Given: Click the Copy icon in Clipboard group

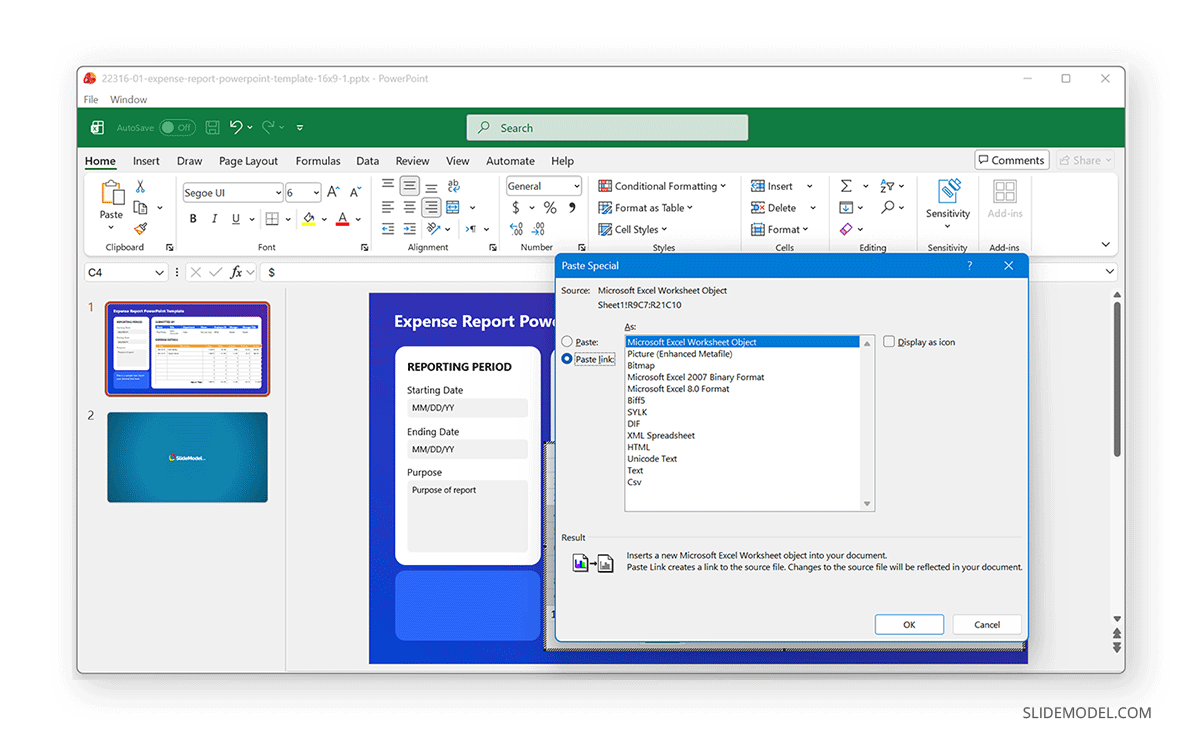Looking at the screenshot, I should pyautogui.click(x=140, y=207).
